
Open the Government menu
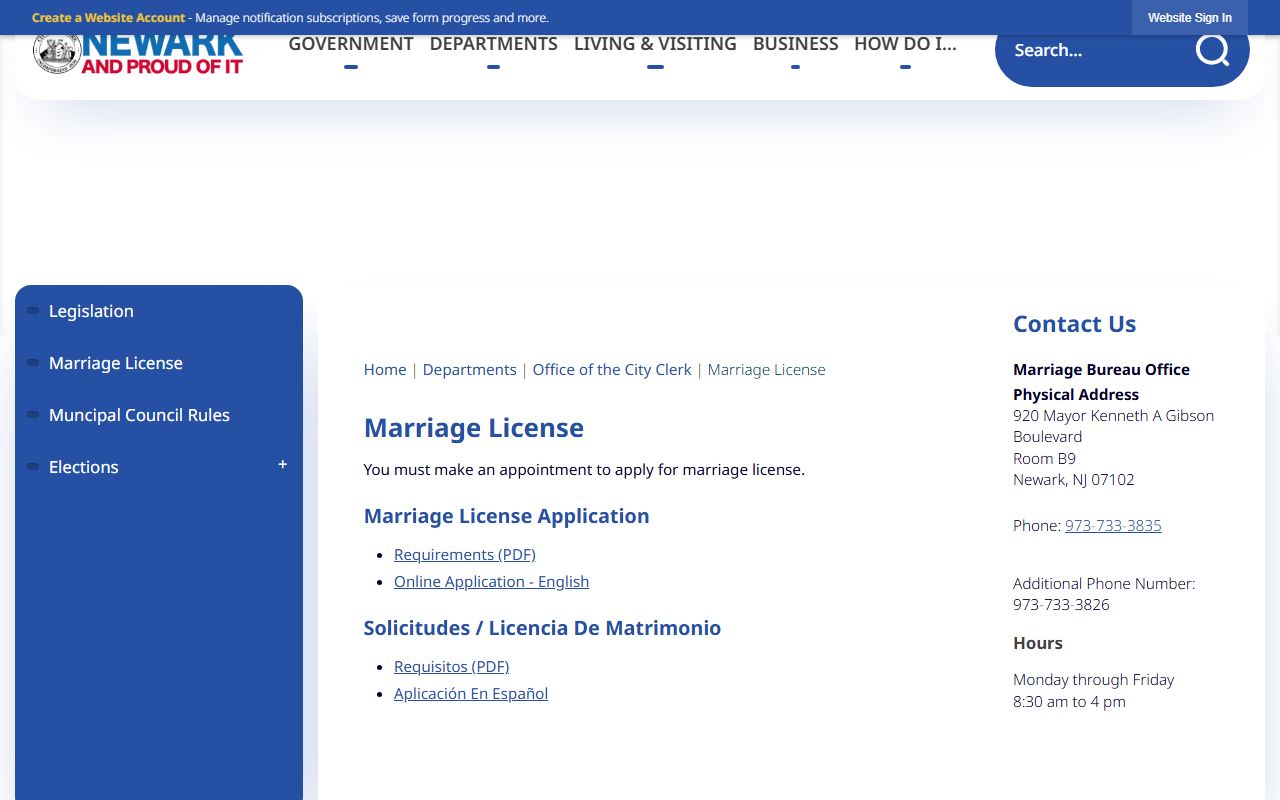pos(351,44)
